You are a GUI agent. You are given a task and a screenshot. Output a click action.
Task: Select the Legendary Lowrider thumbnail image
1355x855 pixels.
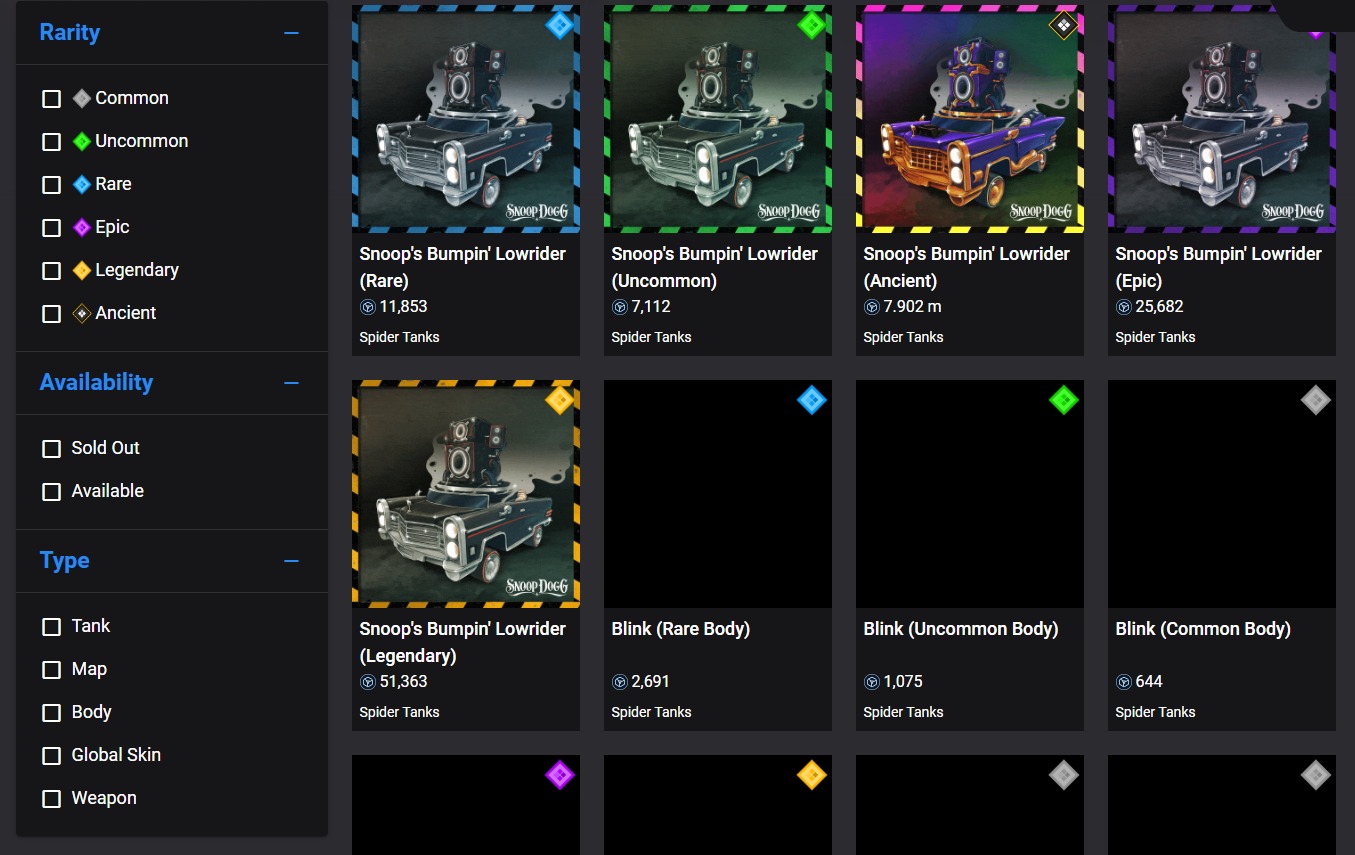coord(465,493)
